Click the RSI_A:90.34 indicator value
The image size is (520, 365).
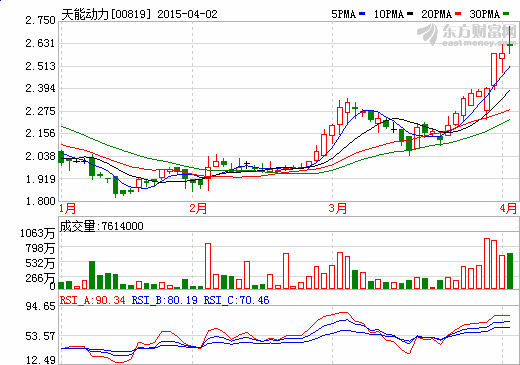click(93, 300)
